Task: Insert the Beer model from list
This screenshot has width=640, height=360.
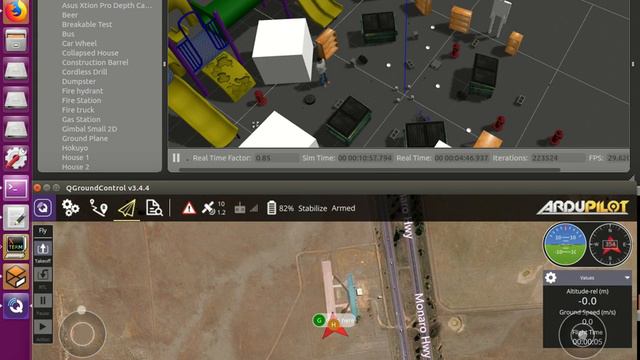Action: (70, 15)
